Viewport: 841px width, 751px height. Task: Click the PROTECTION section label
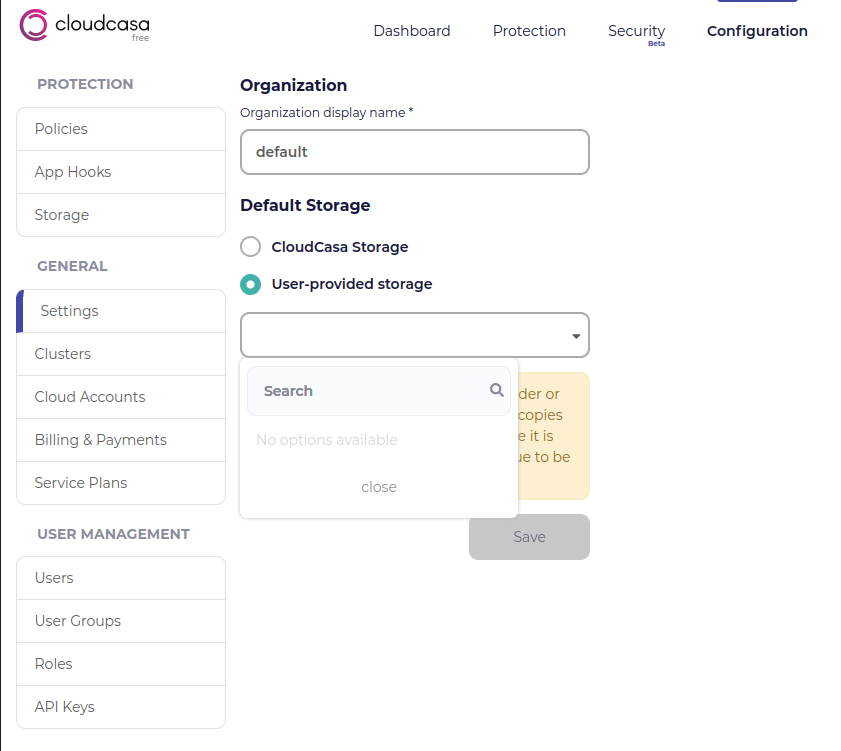85,84
